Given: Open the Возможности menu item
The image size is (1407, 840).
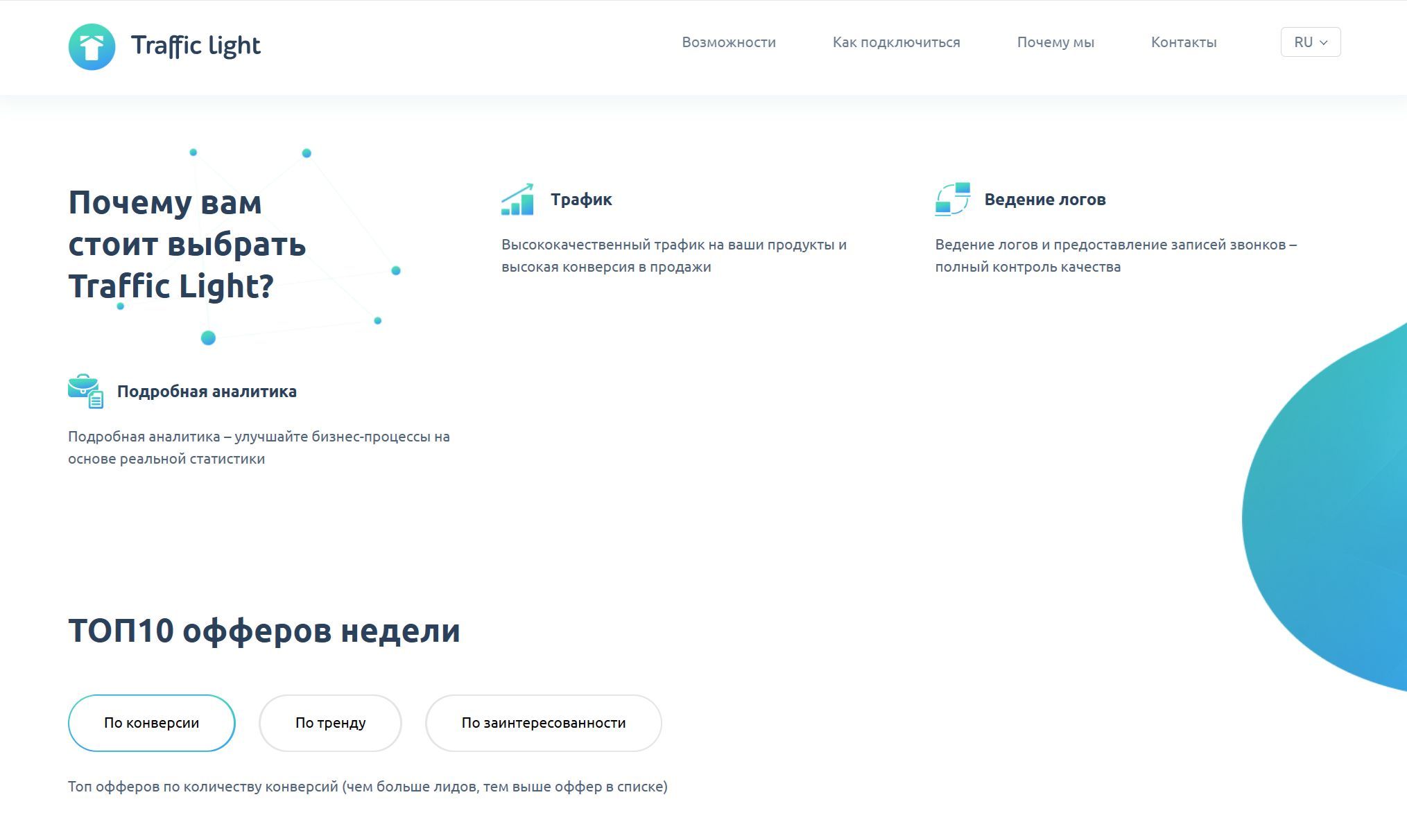Looking at the screenshot, I should click(728, 42).
